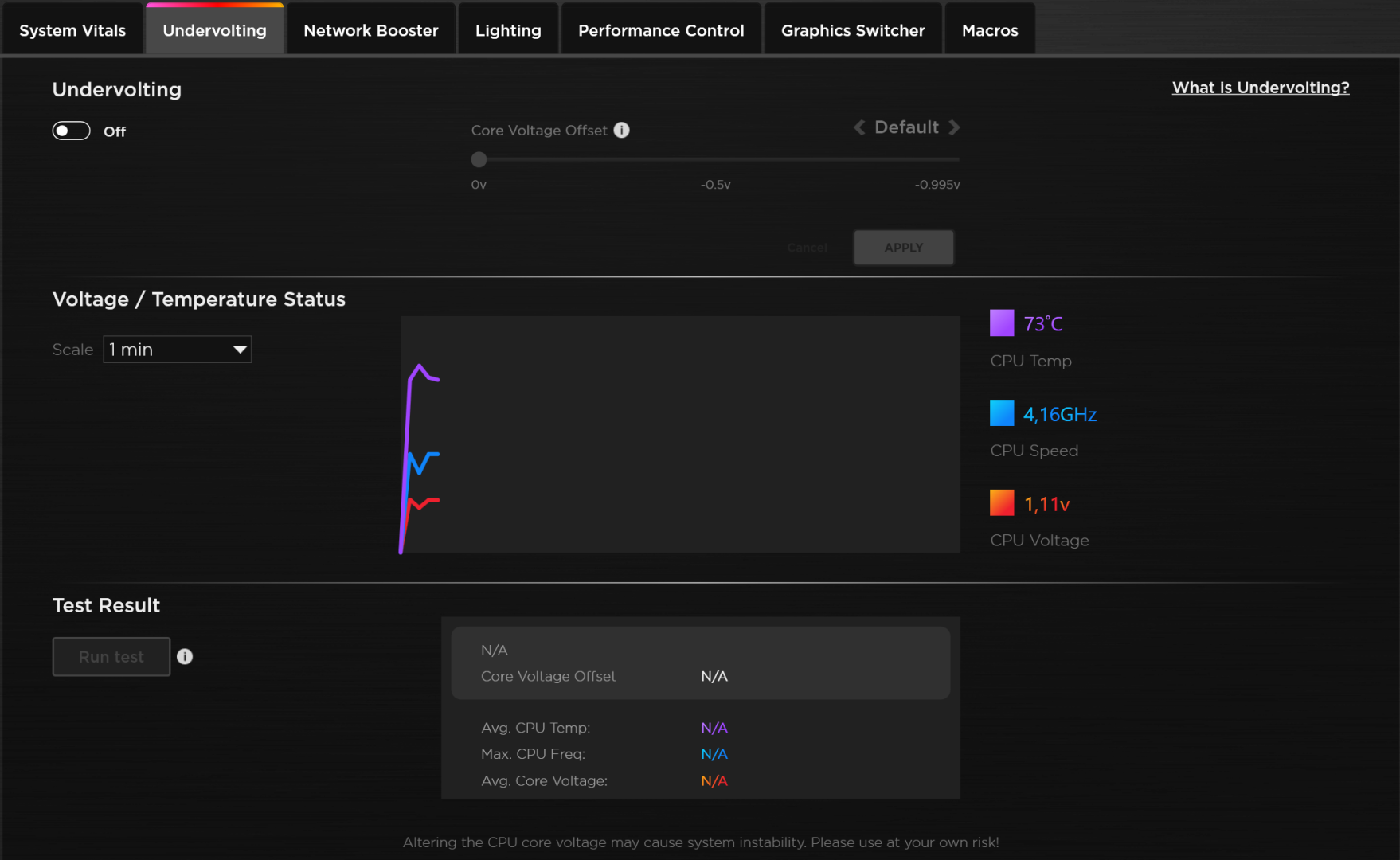Click the left chevron next to Default
The height and width of the screenshot is (860, 1400).
point(859,127)
